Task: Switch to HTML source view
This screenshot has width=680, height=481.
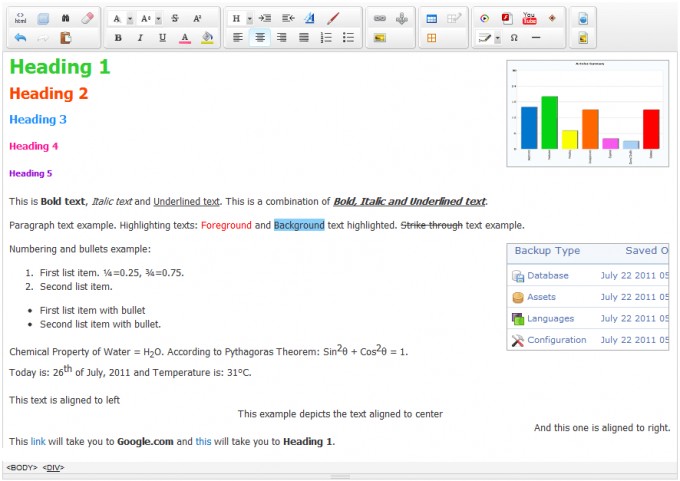Action: 20,18
